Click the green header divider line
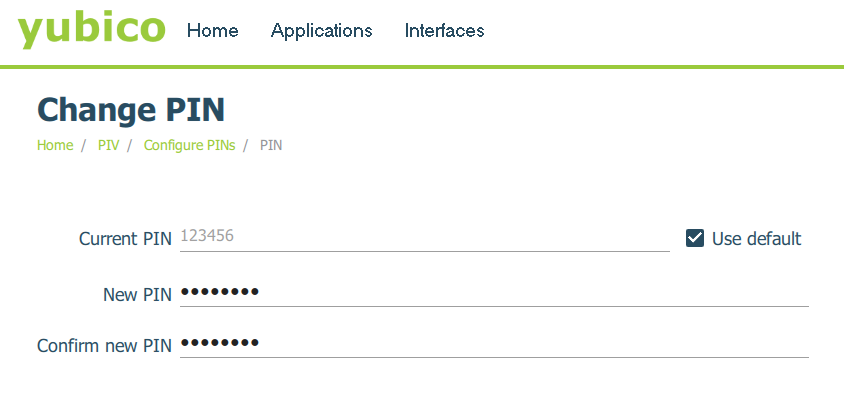Screen dimensions: 844x405 click(422, 67)
